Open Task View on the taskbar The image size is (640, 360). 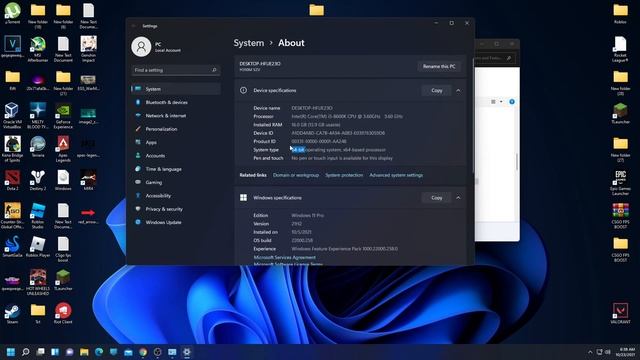40,352
